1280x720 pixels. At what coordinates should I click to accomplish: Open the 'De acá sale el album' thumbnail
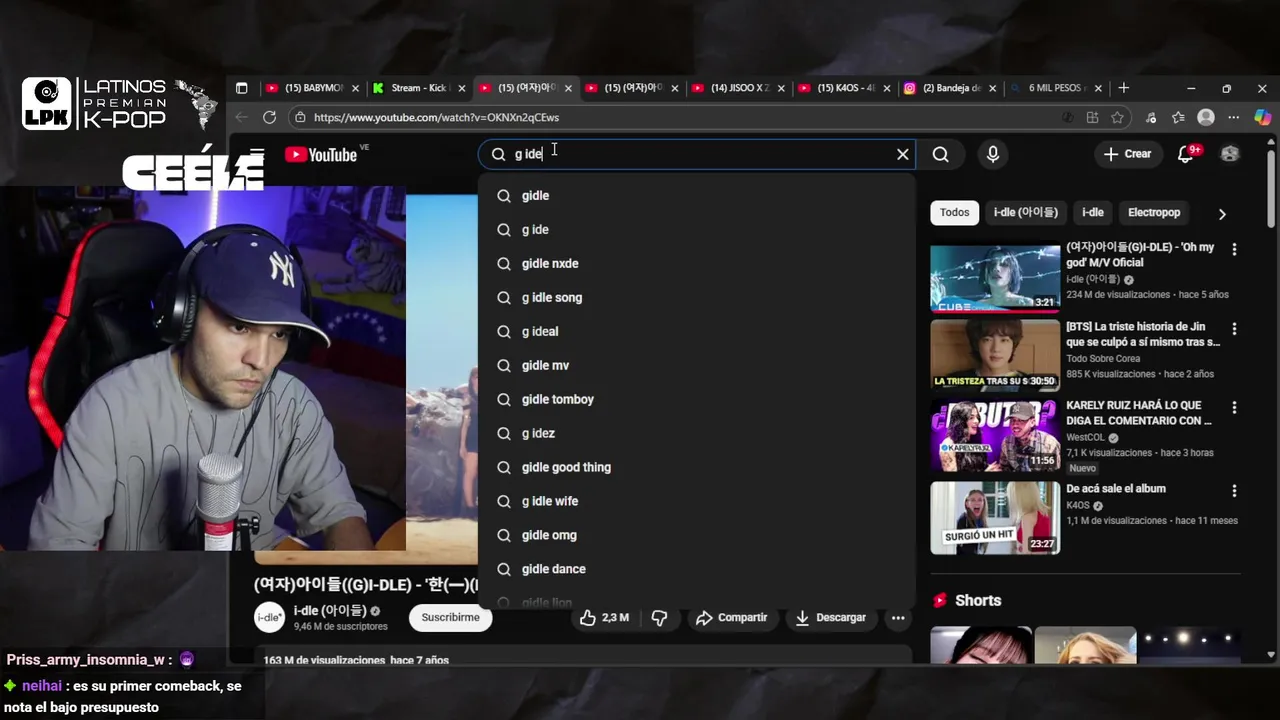(x=995, y=517)
